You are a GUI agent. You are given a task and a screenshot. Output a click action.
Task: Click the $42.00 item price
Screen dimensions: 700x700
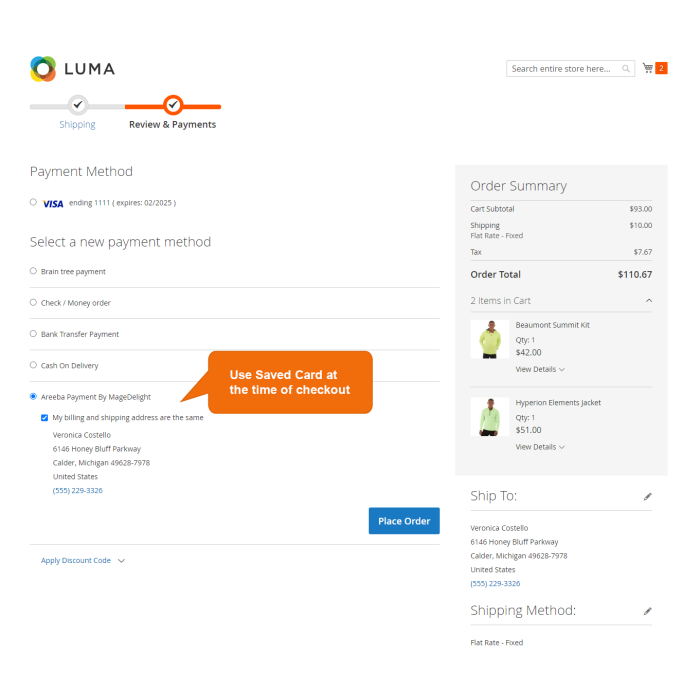[529, 353]
